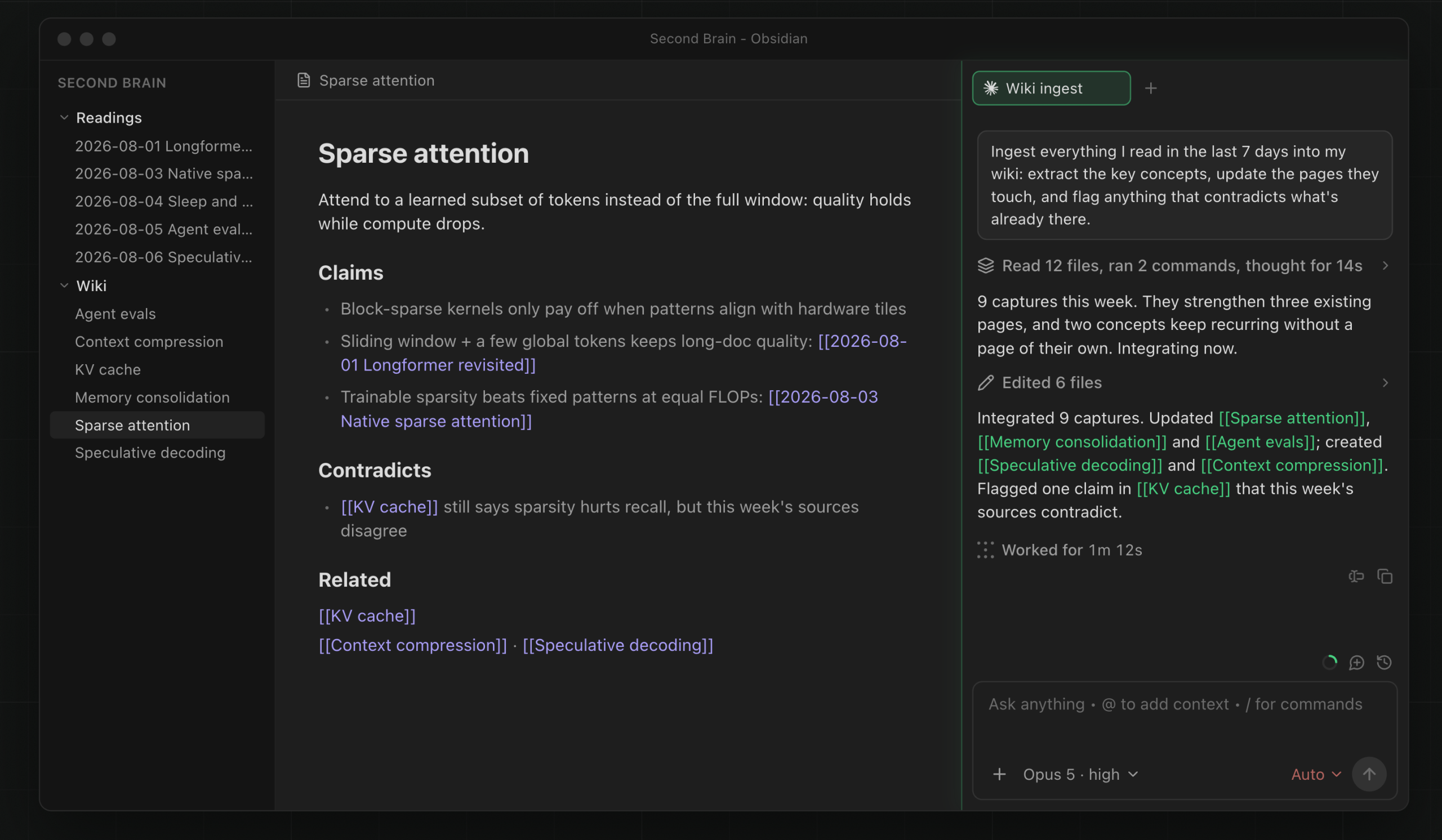
Task: Expand the Edited 6 files chevron
Action: click(x=1385, y=383)
